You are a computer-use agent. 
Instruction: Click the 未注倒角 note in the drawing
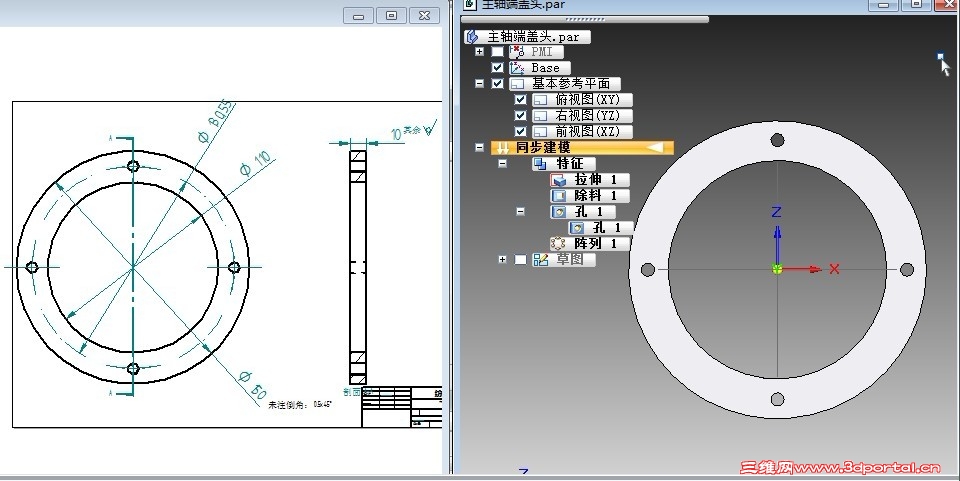pyautogui.click(x=300, y=405)
